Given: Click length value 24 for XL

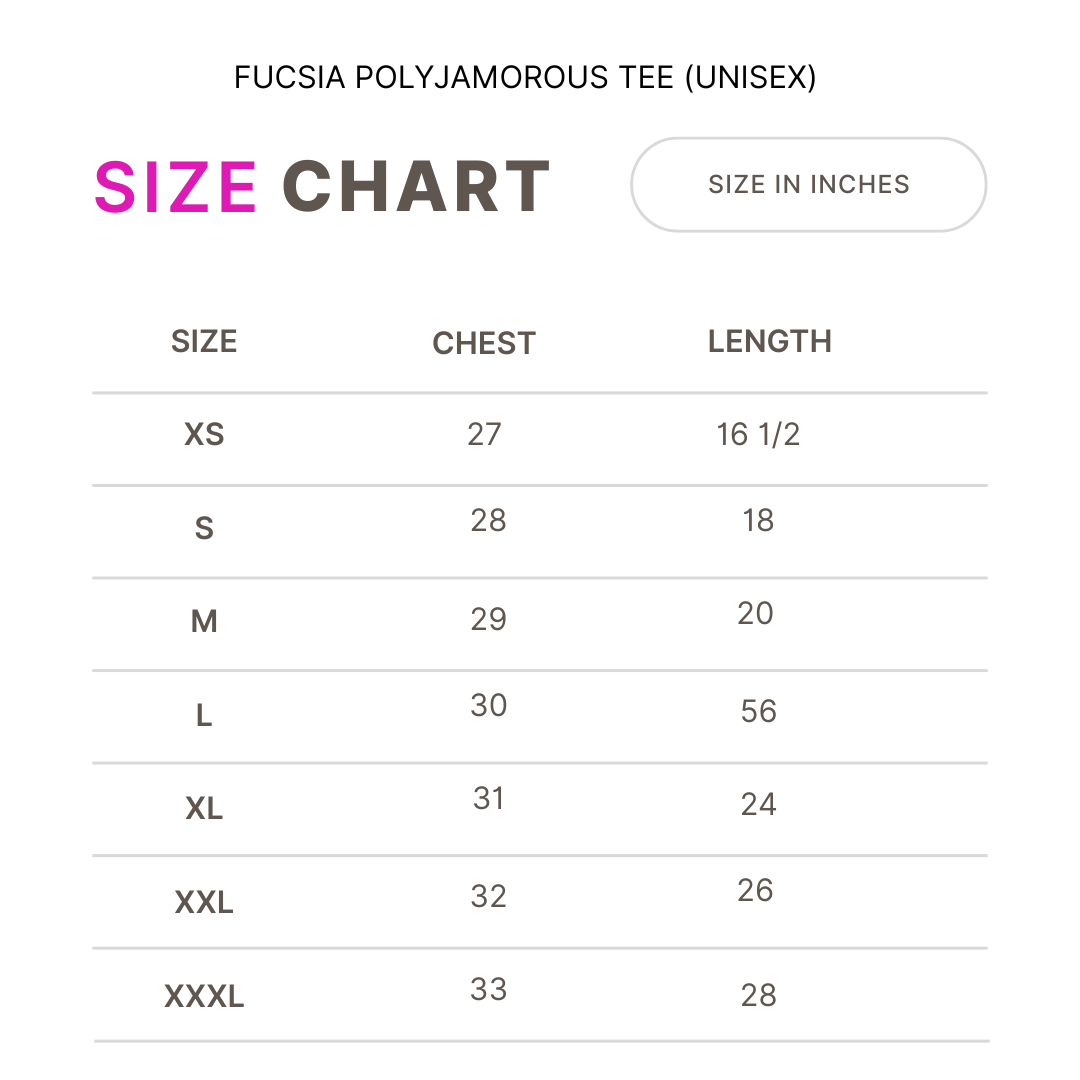Looking at the screenshot, I should pyautogui.click(x=758, y=804).
